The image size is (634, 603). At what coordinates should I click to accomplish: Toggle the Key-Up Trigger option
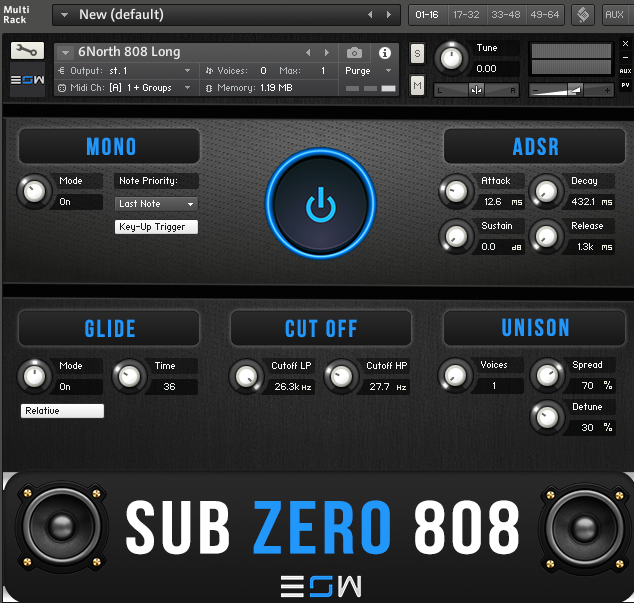[x=156, y=227]
